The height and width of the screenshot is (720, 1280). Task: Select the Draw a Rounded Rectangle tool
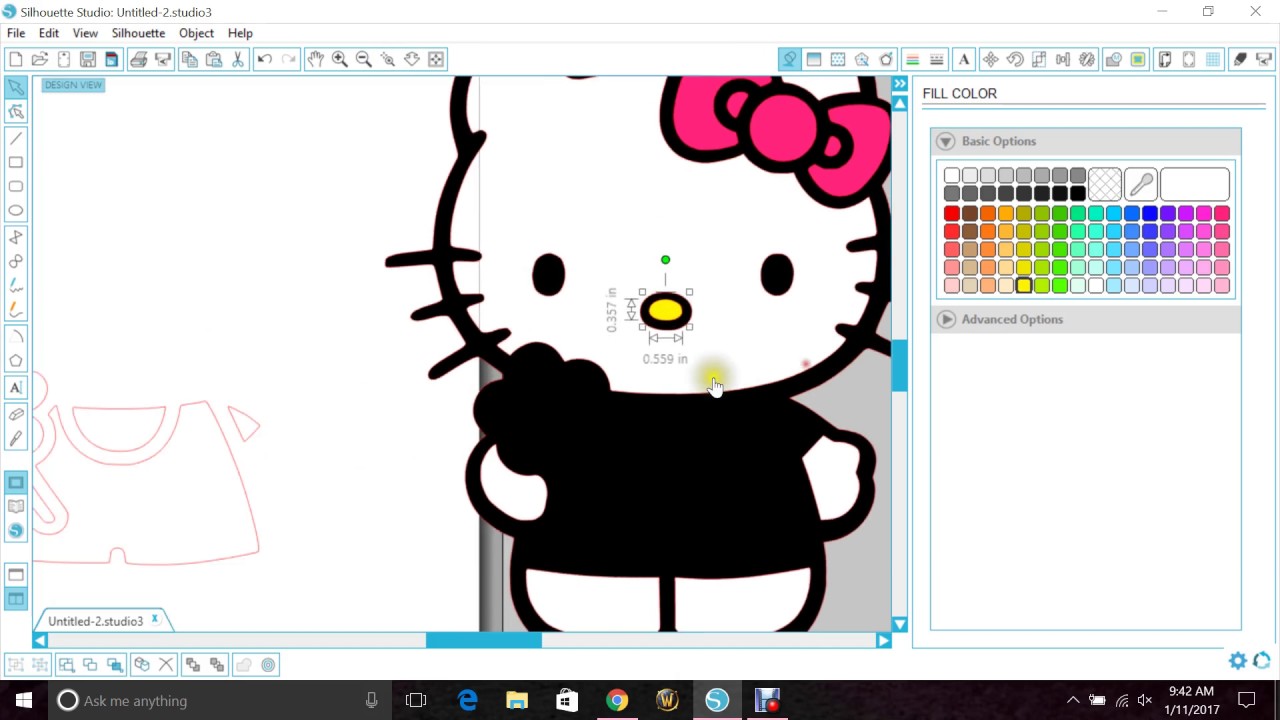[x=16, y=186]
